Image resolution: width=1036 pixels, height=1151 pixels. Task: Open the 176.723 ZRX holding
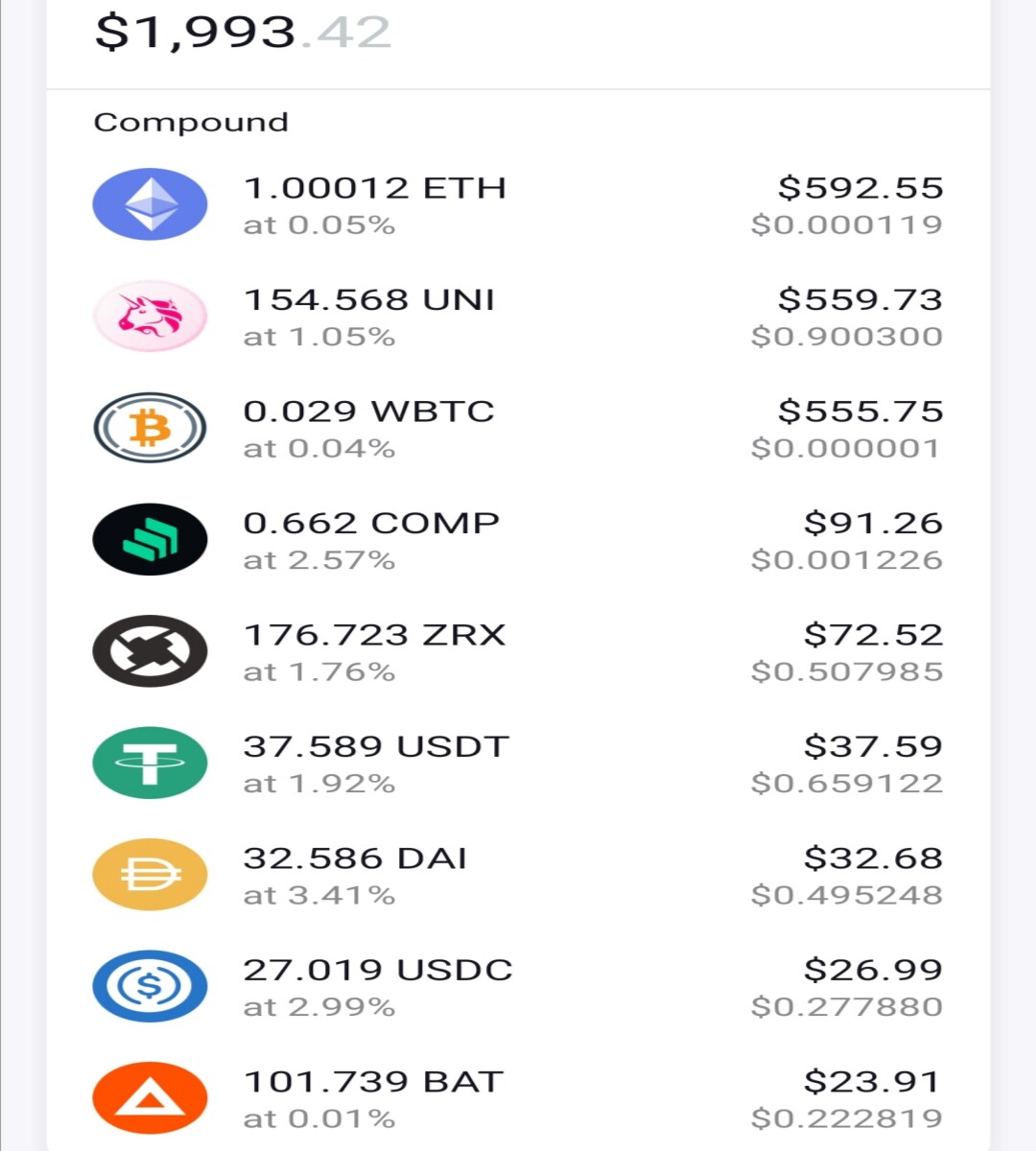point(375,635)
